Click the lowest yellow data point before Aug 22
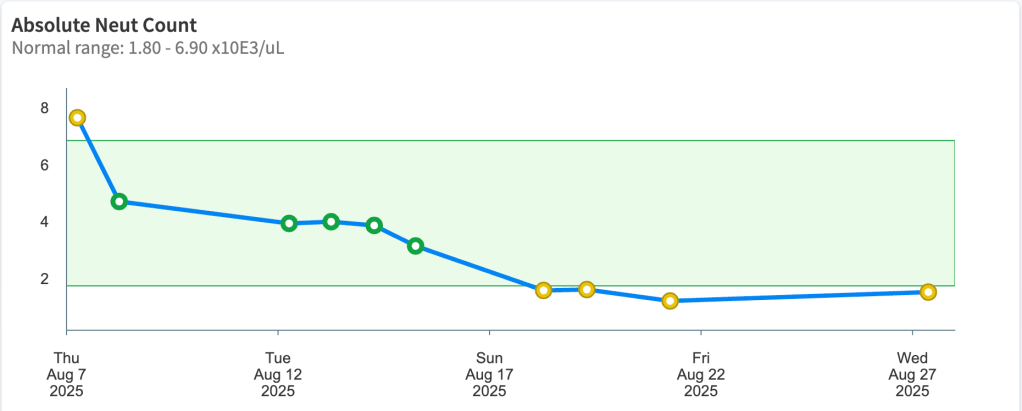The height and width of the screenshot is (411, 1022). click(x=670, y=301)
